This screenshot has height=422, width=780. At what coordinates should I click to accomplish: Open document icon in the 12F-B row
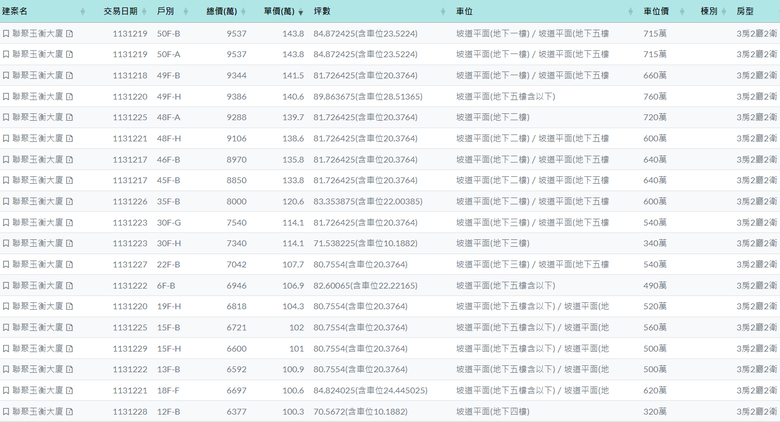(70, 412)
